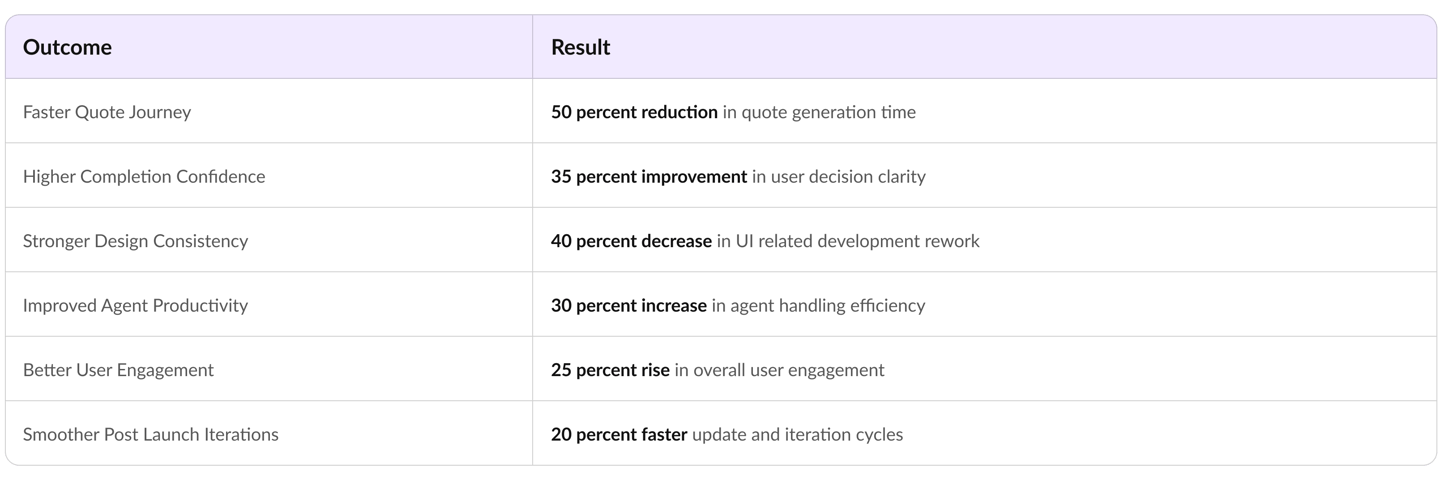
Task: Click the 'in overall user engagement' text
Action: click(779, 370)
